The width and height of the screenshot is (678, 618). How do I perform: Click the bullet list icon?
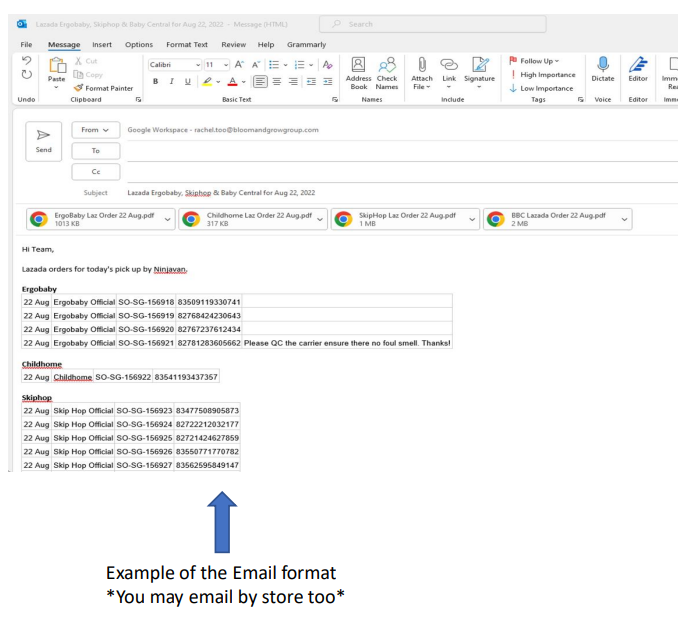[274, 64]
